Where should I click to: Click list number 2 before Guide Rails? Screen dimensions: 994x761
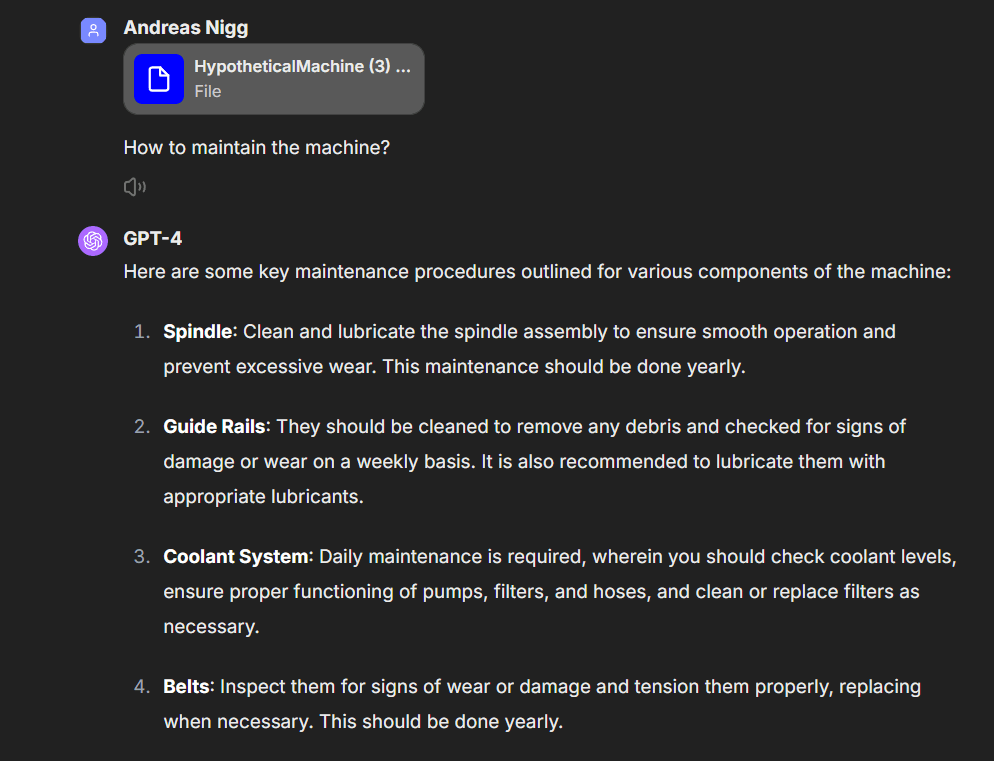click(142, 427)
